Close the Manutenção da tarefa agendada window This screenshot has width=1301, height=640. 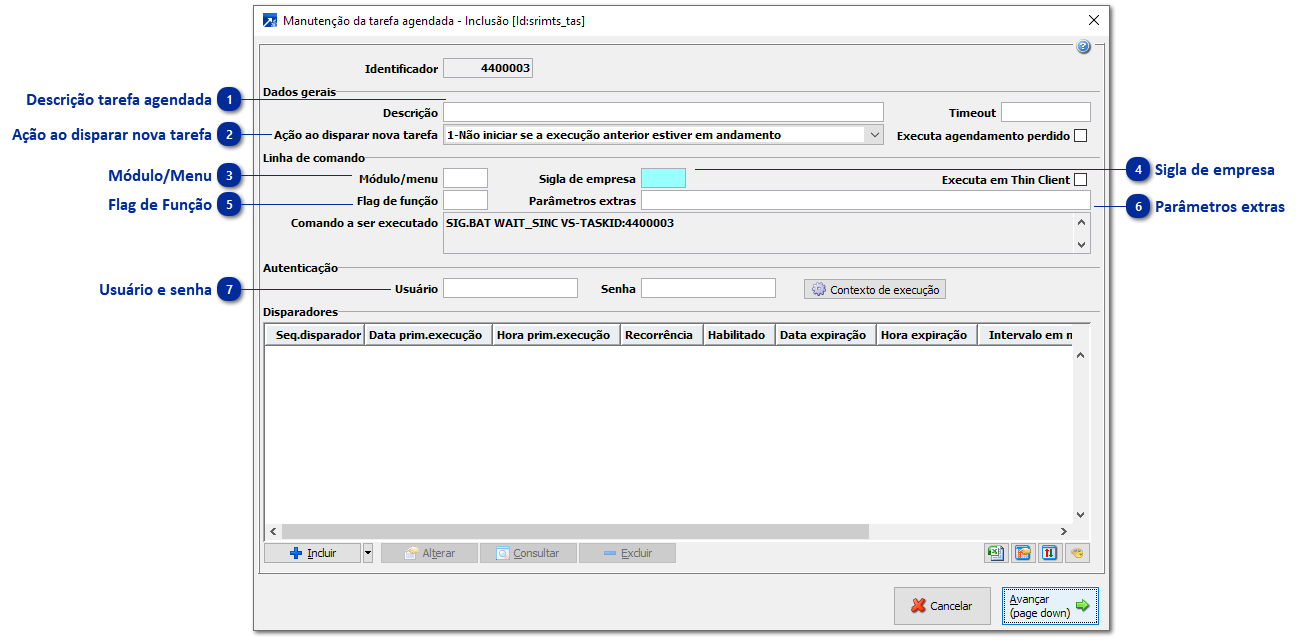coord(1094,20)
